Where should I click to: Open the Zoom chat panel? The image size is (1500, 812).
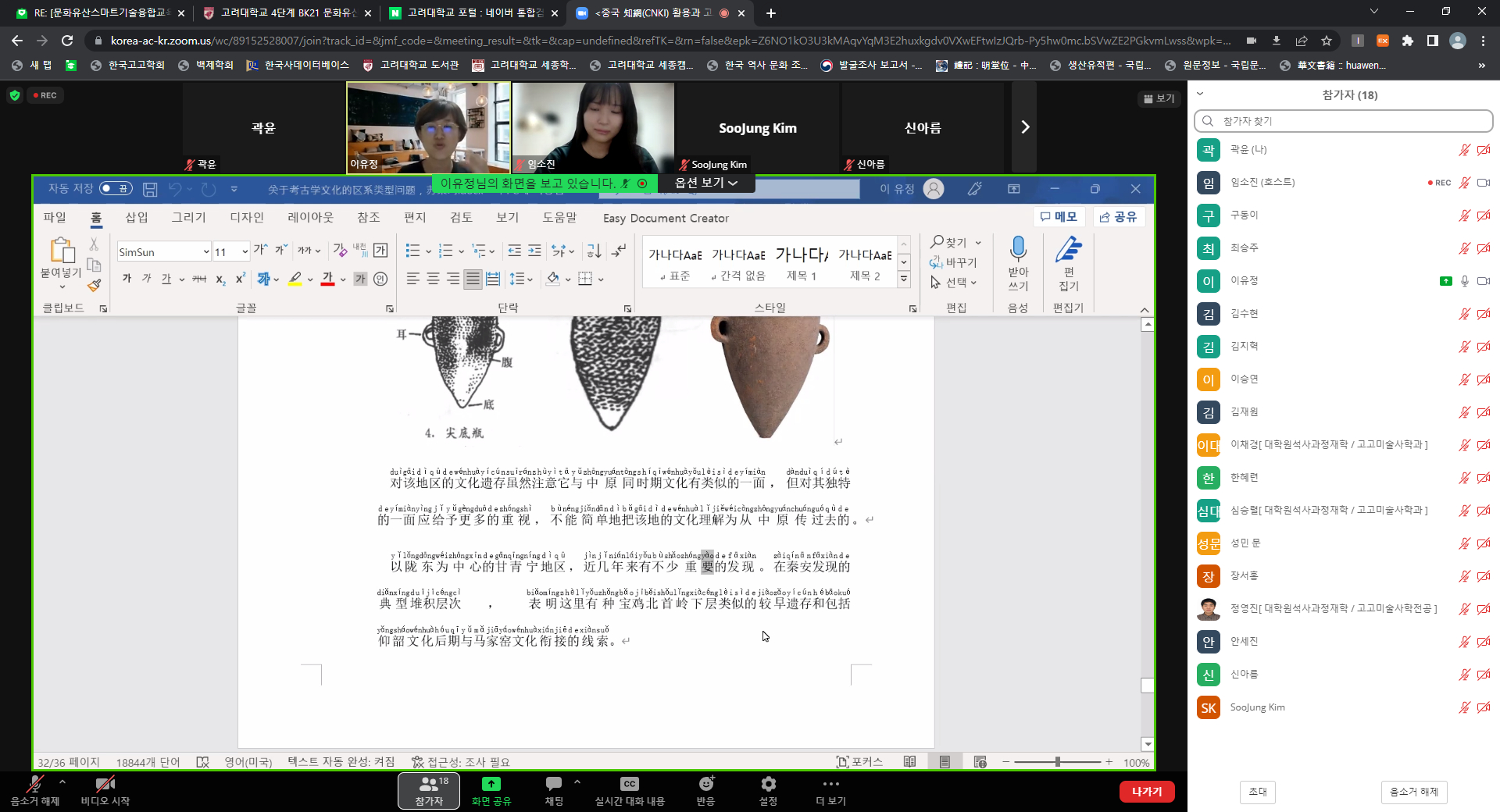(x=553, y=784)
